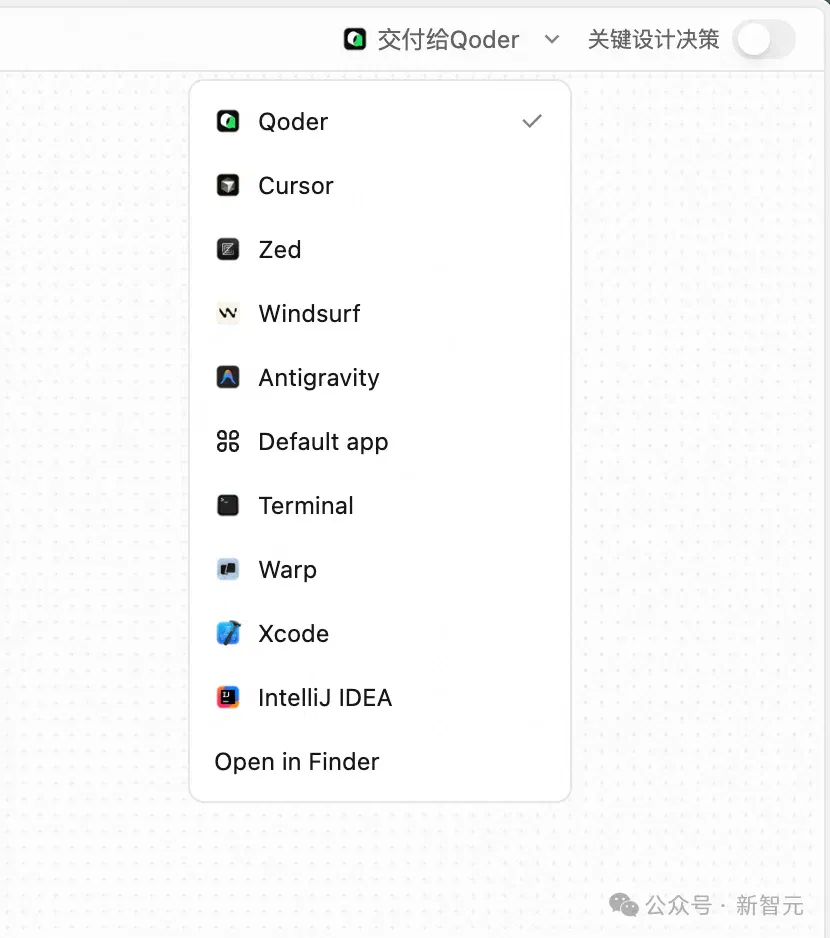Screen dimensions: 830x938
Task: Click the Antigravity app icon
Action: (227, 377)
